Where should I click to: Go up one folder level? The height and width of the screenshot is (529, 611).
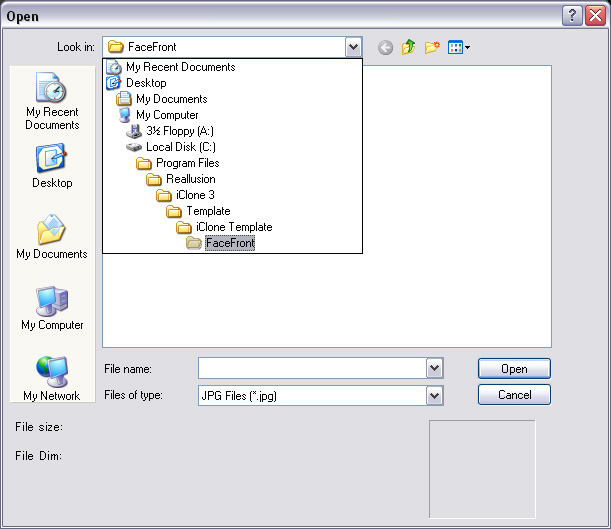point(408,48)
